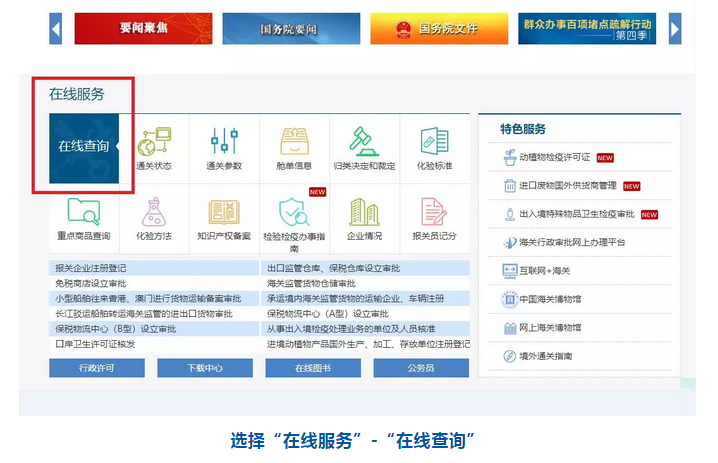Open 归类决定和裁定 gavel icon

(364, 142)
